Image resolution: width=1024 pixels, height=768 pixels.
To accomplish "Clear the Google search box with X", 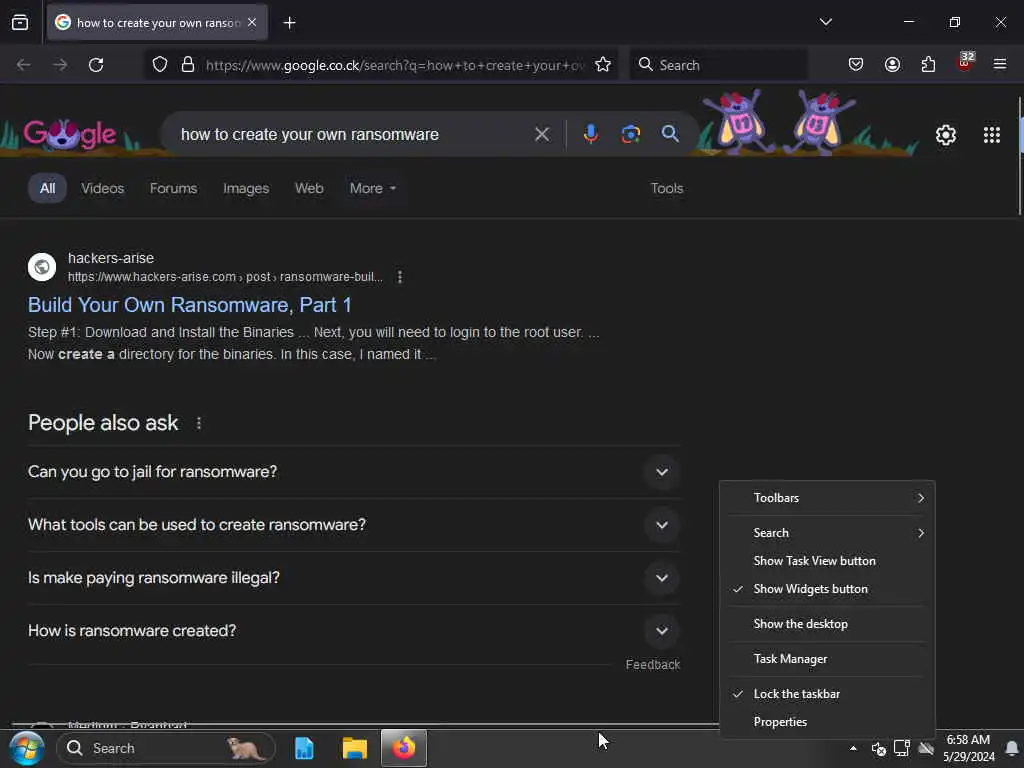I will point(541,135).
